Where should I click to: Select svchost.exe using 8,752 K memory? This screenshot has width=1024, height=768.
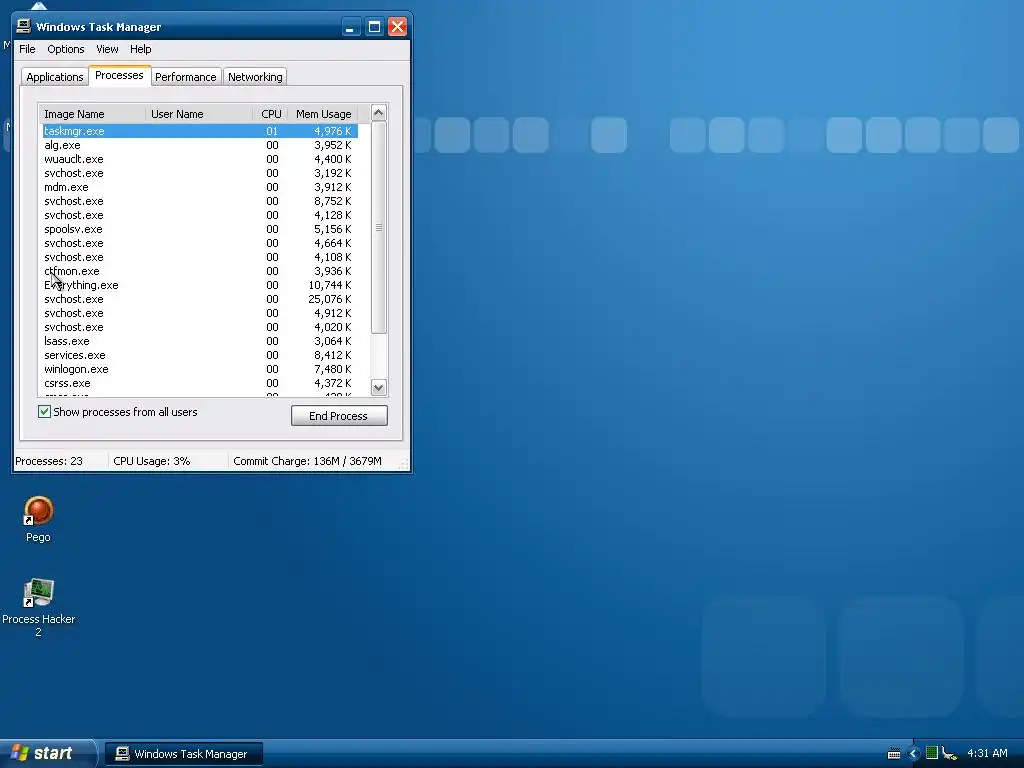point(200,201)
